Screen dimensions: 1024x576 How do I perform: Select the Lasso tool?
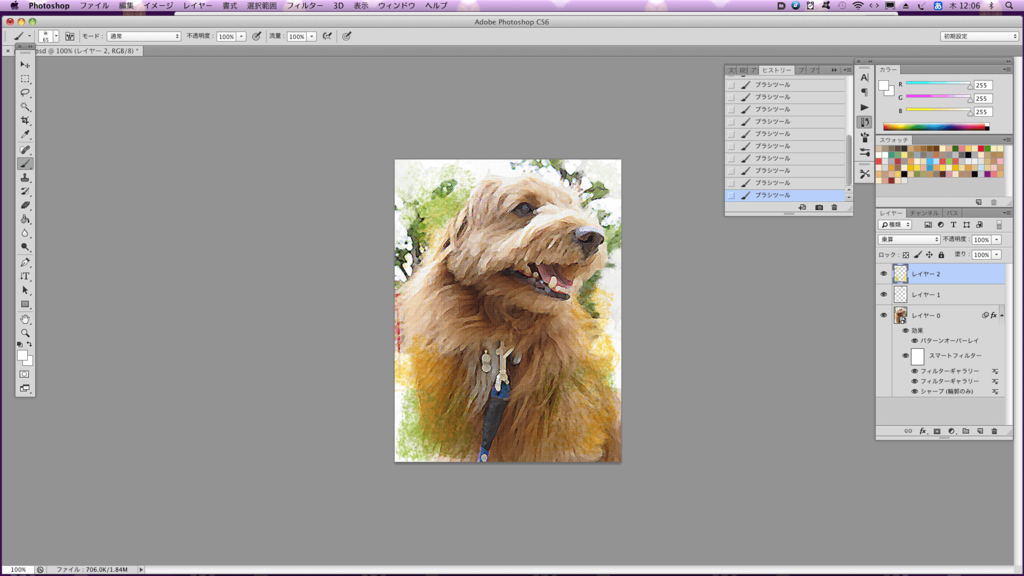[x=25, y=93]
